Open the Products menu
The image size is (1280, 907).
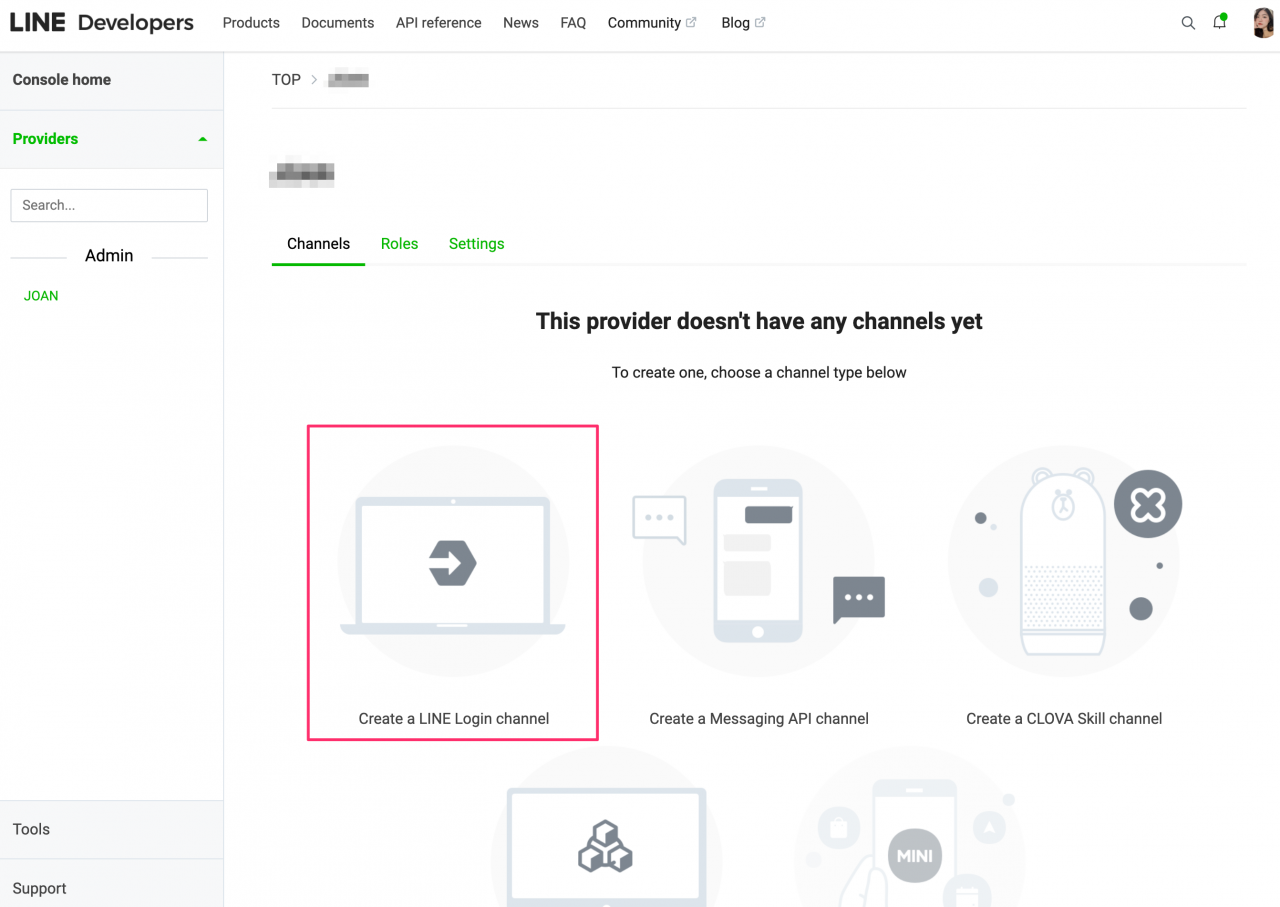251,23
